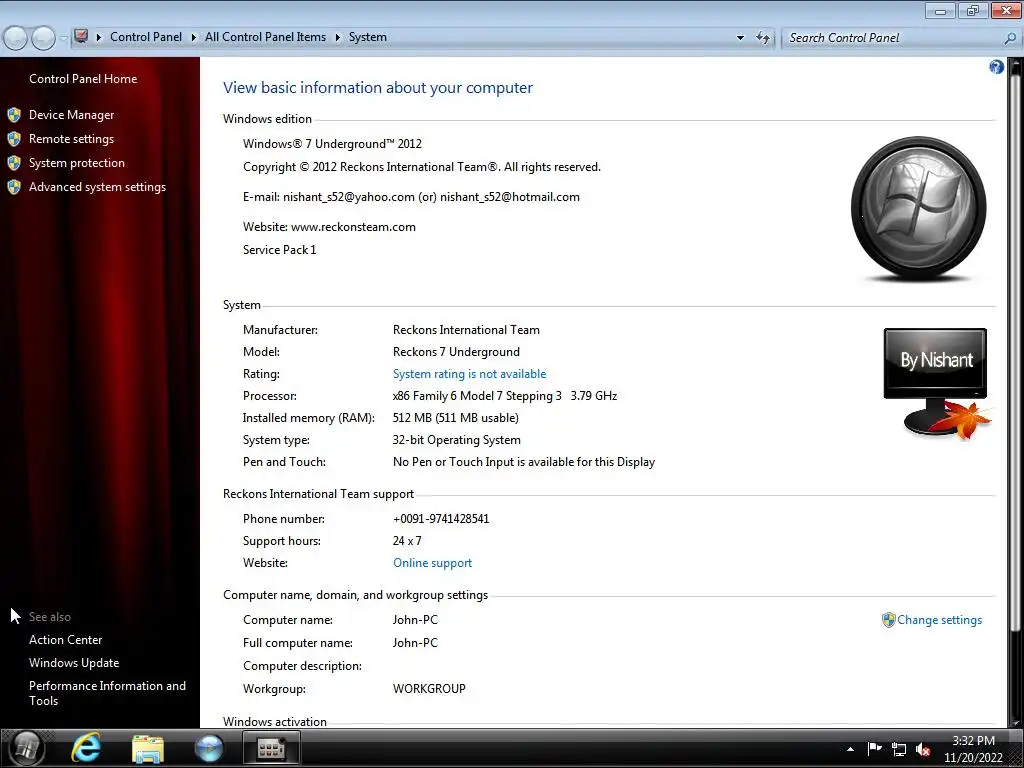The image size is (1024, 768).
Task: Click the Control Panel taskbar button
Action: [x=271, y=748]
